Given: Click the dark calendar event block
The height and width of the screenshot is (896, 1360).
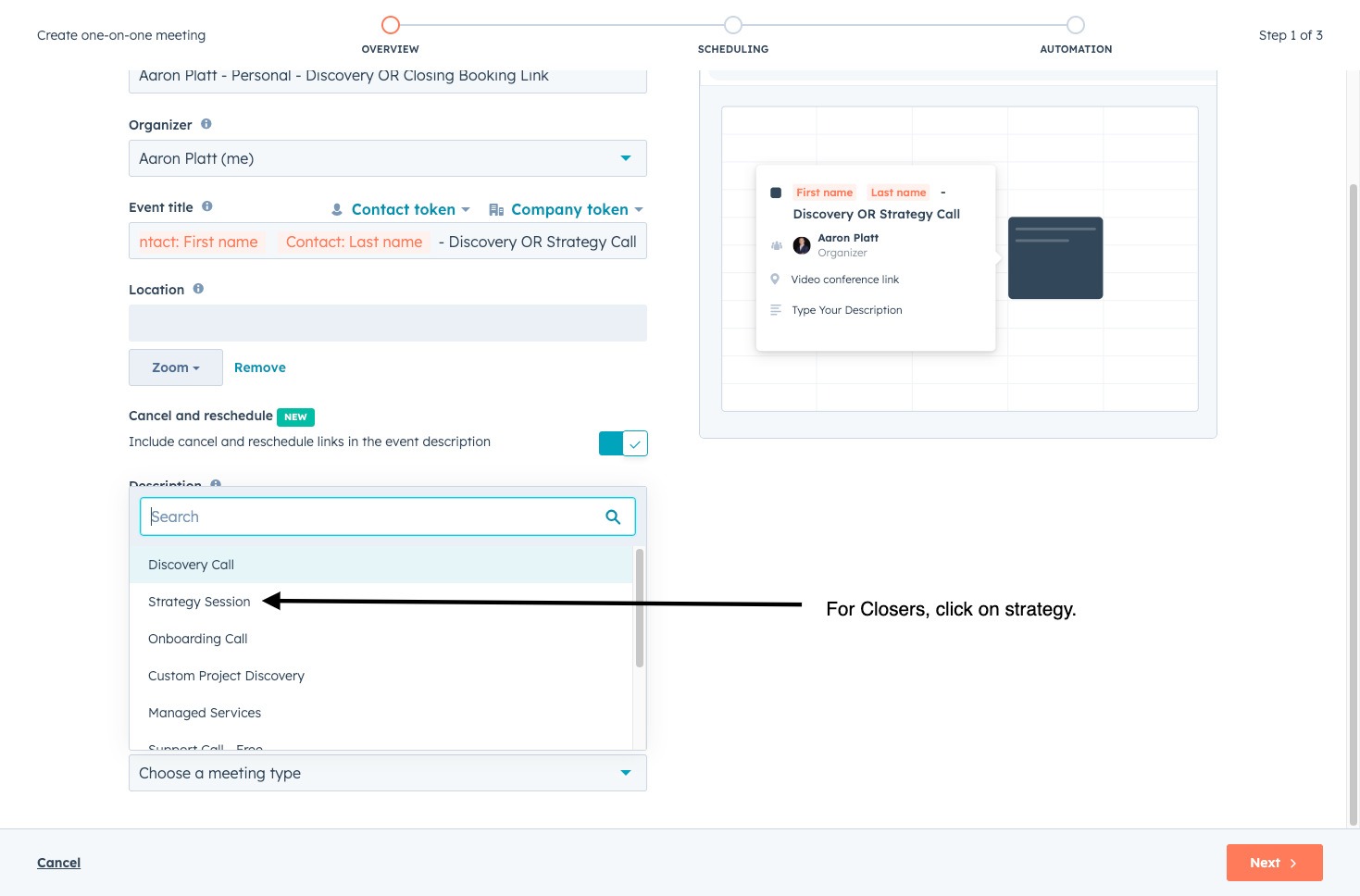Looking at the screenshot, I should (1055, 258).
